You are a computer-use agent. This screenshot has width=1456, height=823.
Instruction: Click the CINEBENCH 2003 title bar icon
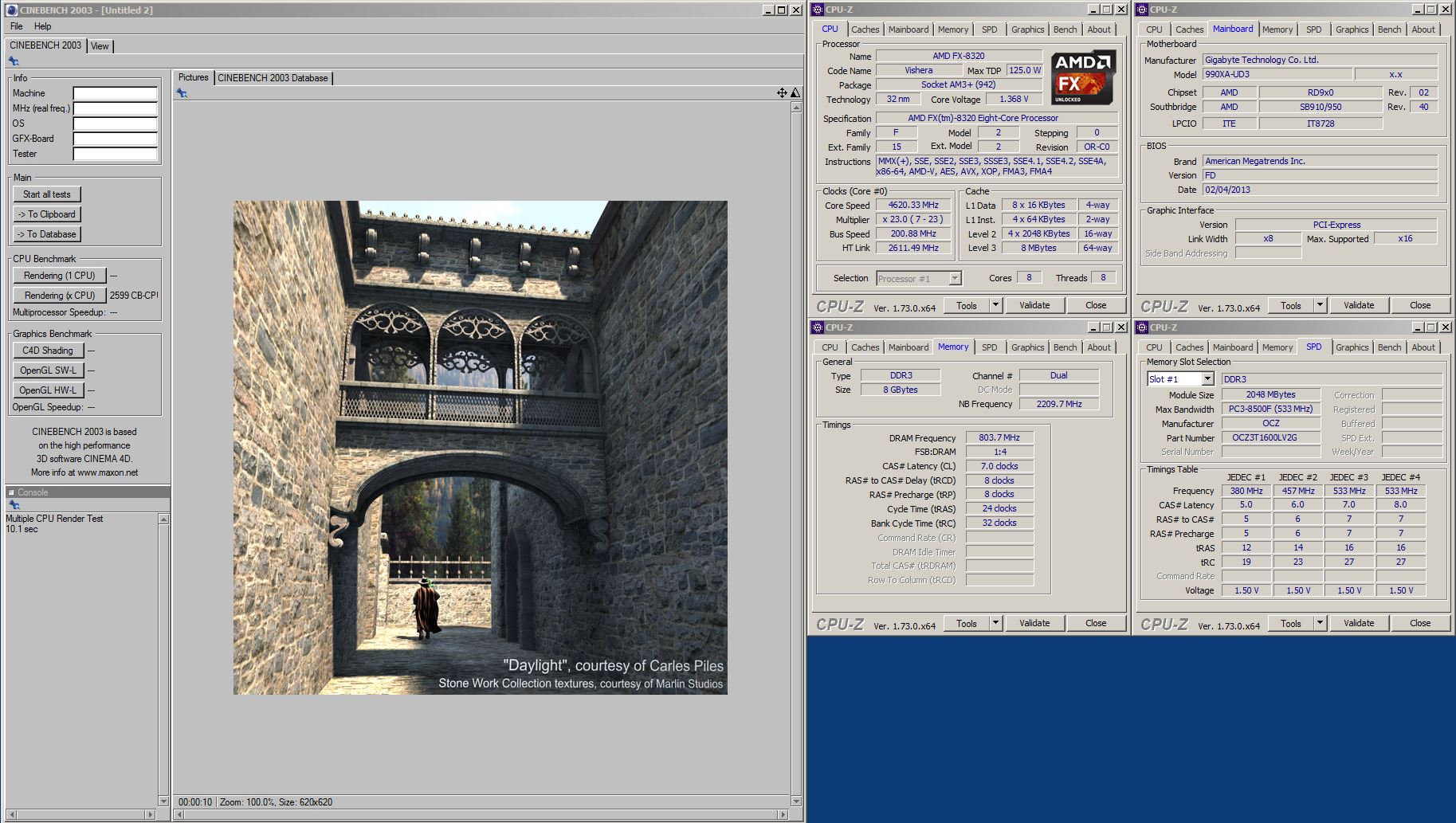(11, 10)
